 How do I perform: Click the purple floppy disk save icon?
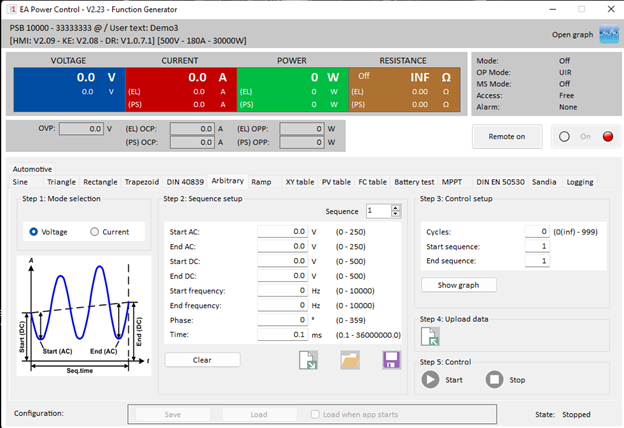[391, 361]
